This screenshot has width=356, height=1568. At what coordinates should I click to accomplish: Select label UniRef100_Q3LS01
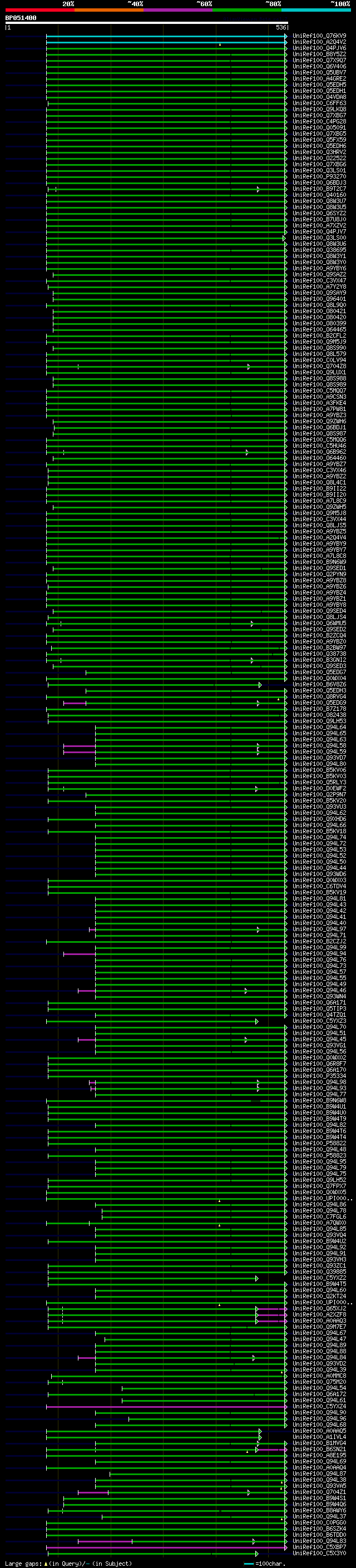[319, 170]
